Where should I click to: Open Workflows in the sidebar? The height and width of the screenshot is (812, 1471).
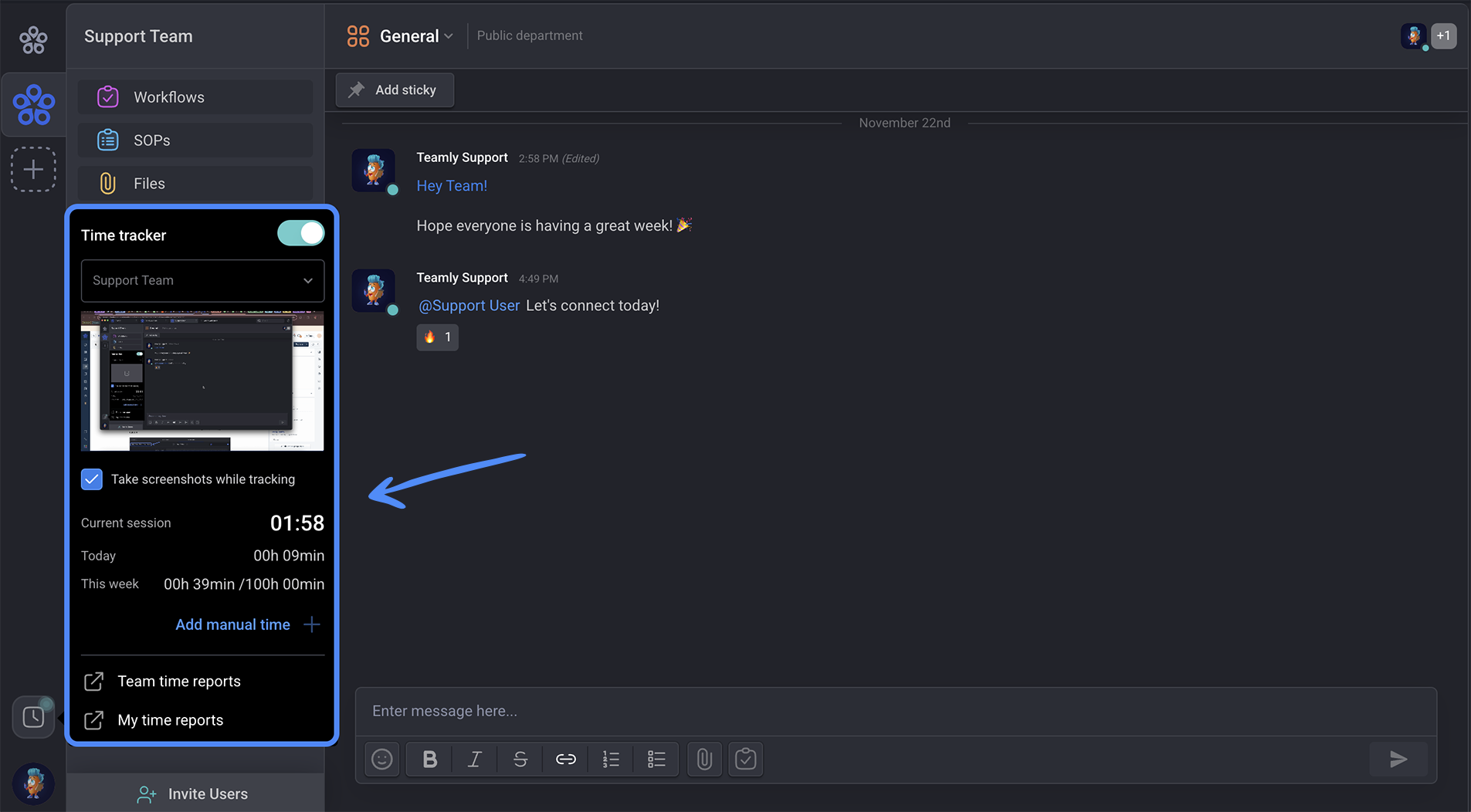tap(195, 97)
